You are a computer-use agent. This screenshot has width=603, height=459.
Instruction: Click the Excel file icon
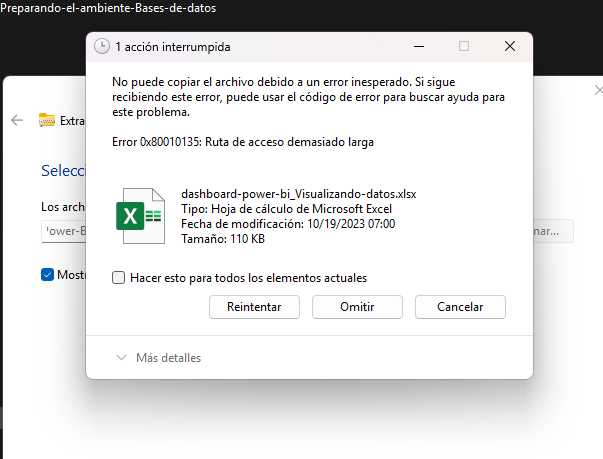pyautogui.click(x=141, y=216)
